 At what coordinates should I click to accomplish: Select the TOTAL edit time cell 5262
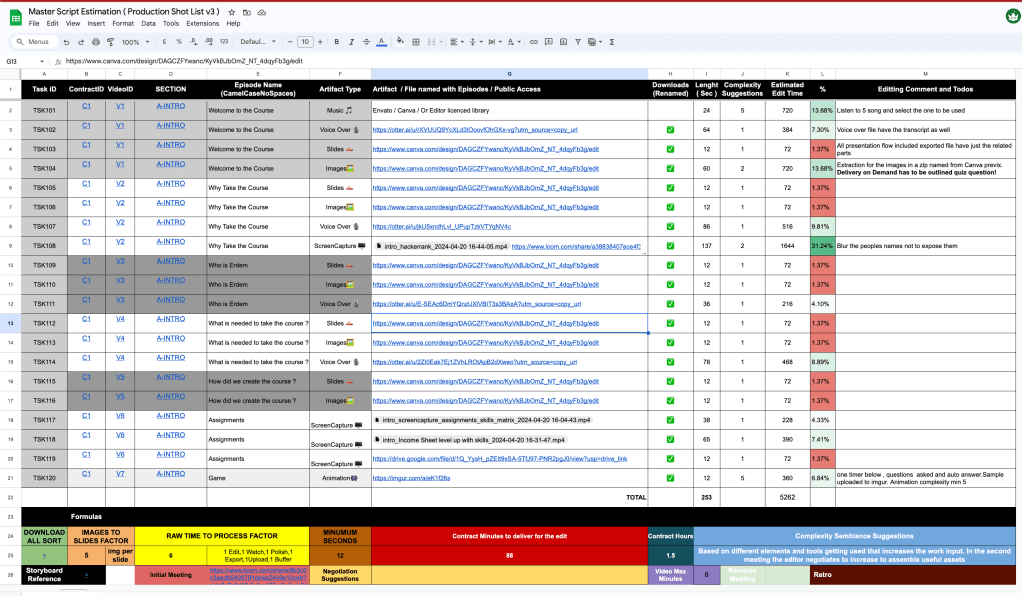pyautogui.click(x=787, y=497)
